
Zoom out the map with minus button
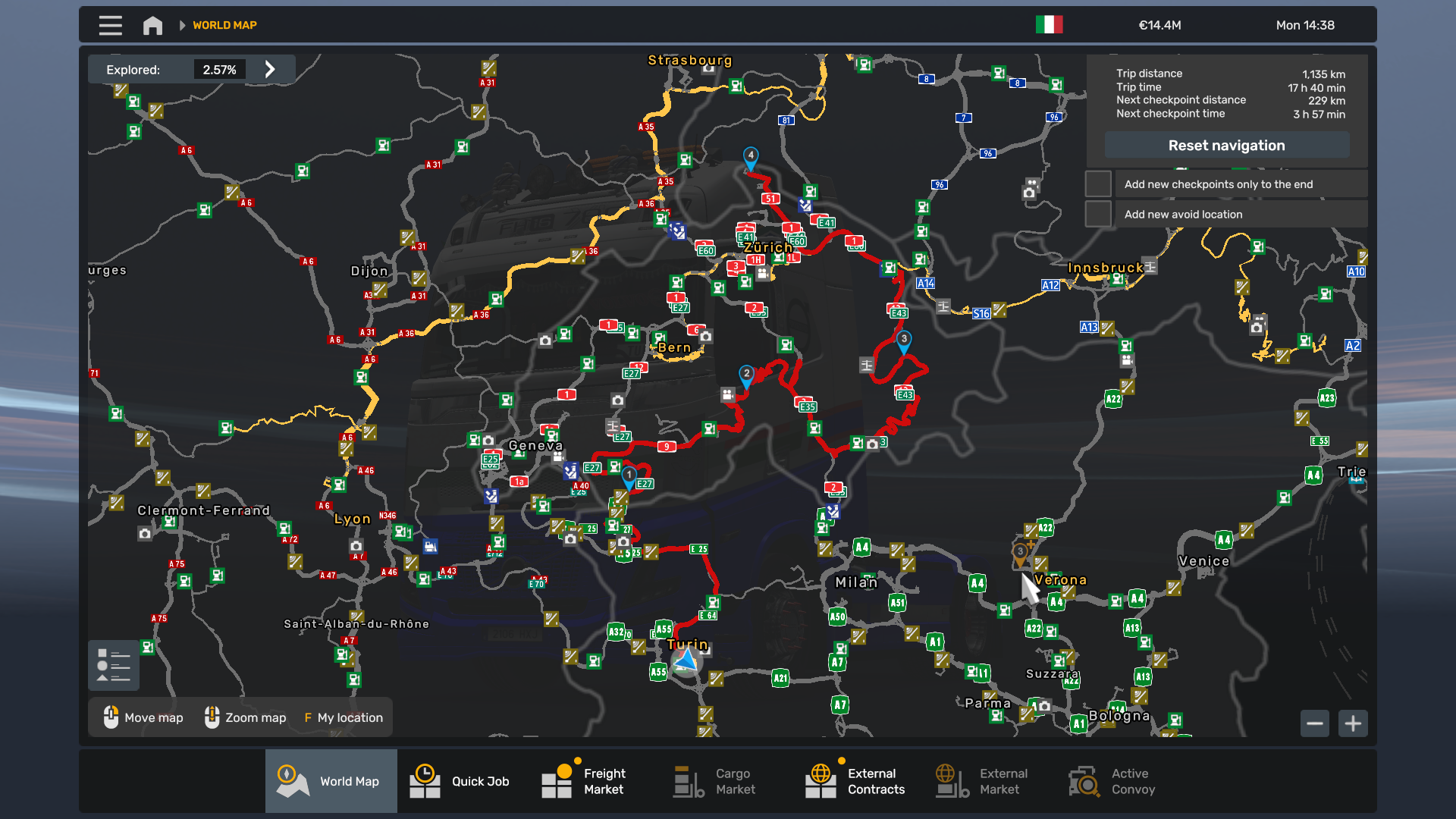click(1315, 723)
